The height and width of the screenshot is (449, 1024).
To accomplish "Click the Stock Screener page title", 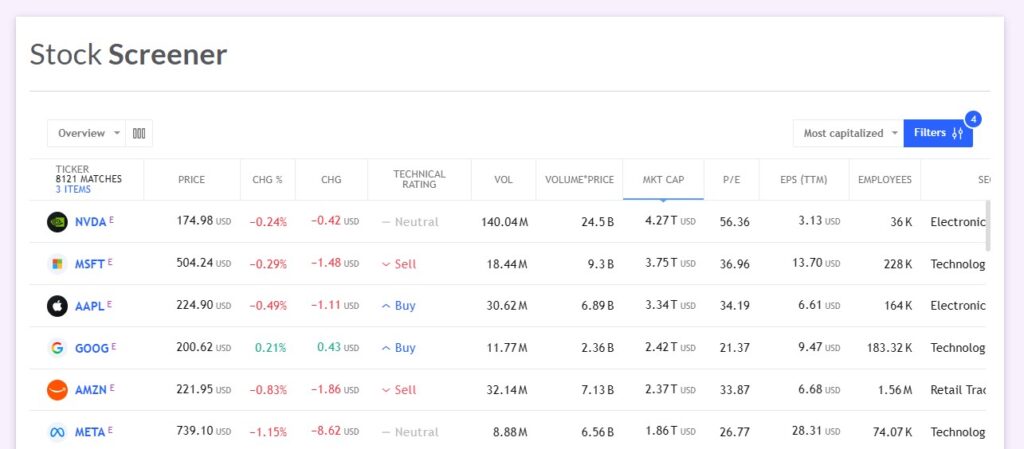I will (128, 54).
